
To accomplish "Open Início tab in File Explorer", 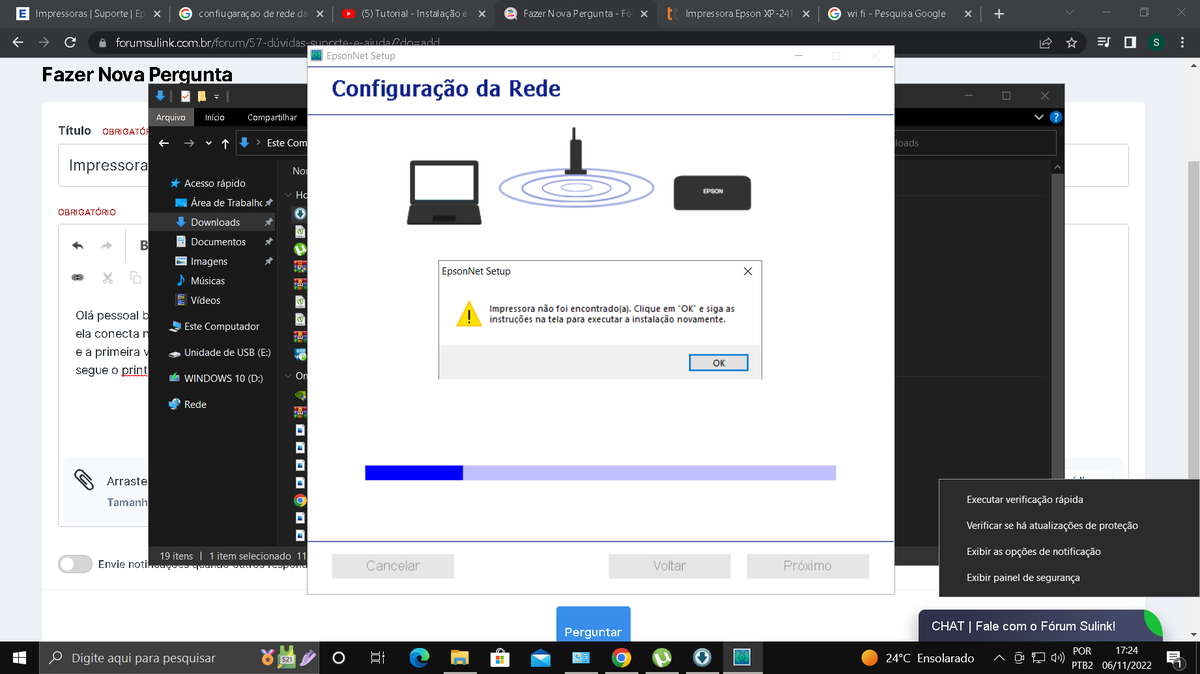I will (x=214, y=117).
